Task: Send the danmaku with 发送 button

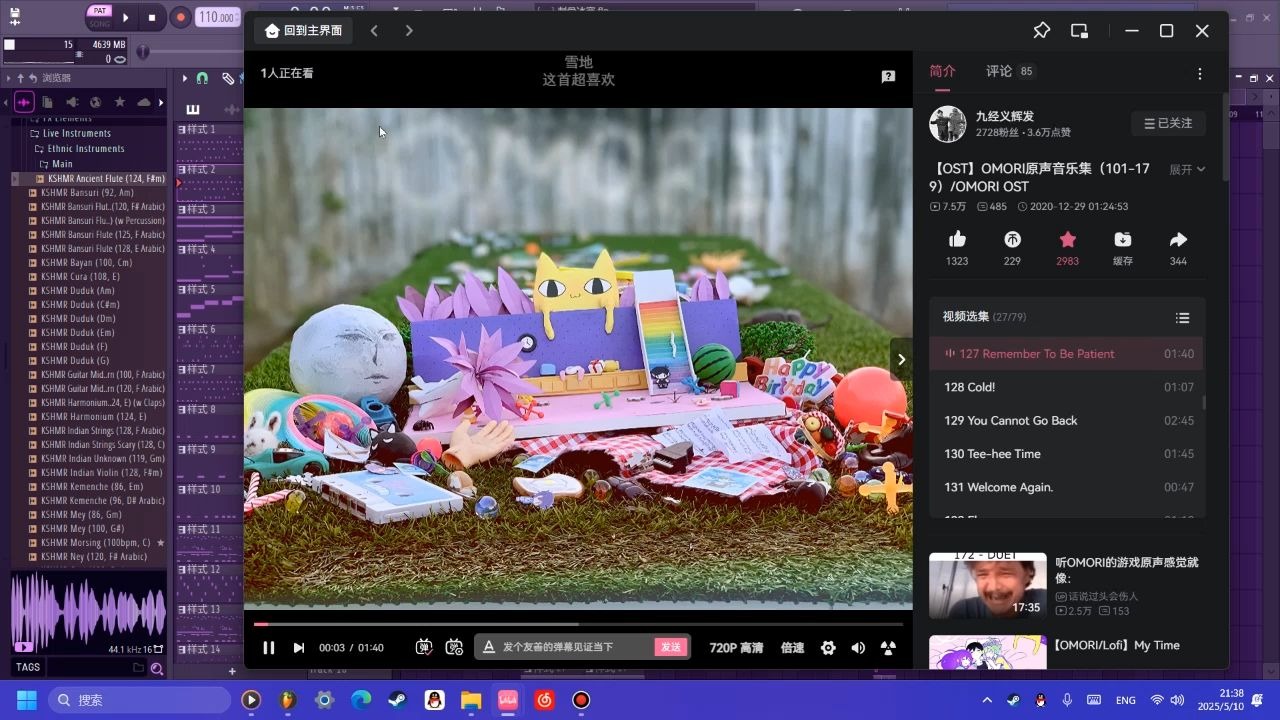Action: pyautogui.click(x=671, y=647)
